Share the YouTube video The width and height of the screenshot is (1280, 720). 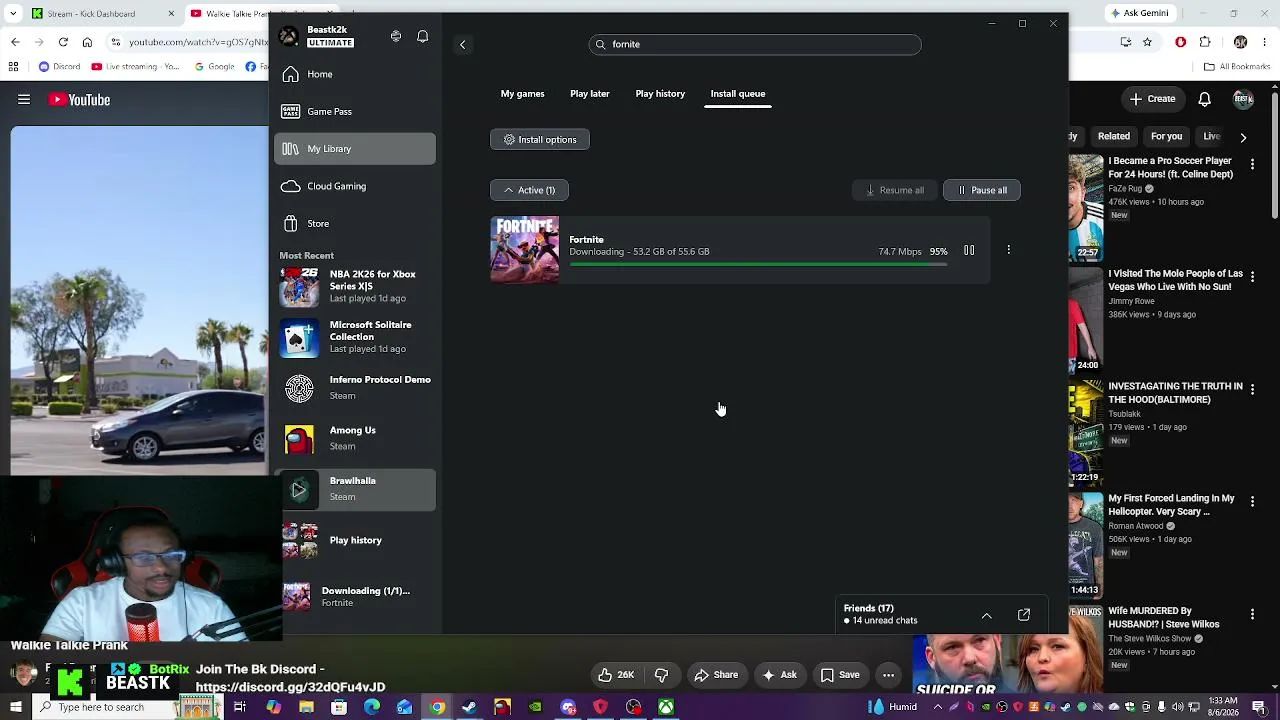coord(716,675)
